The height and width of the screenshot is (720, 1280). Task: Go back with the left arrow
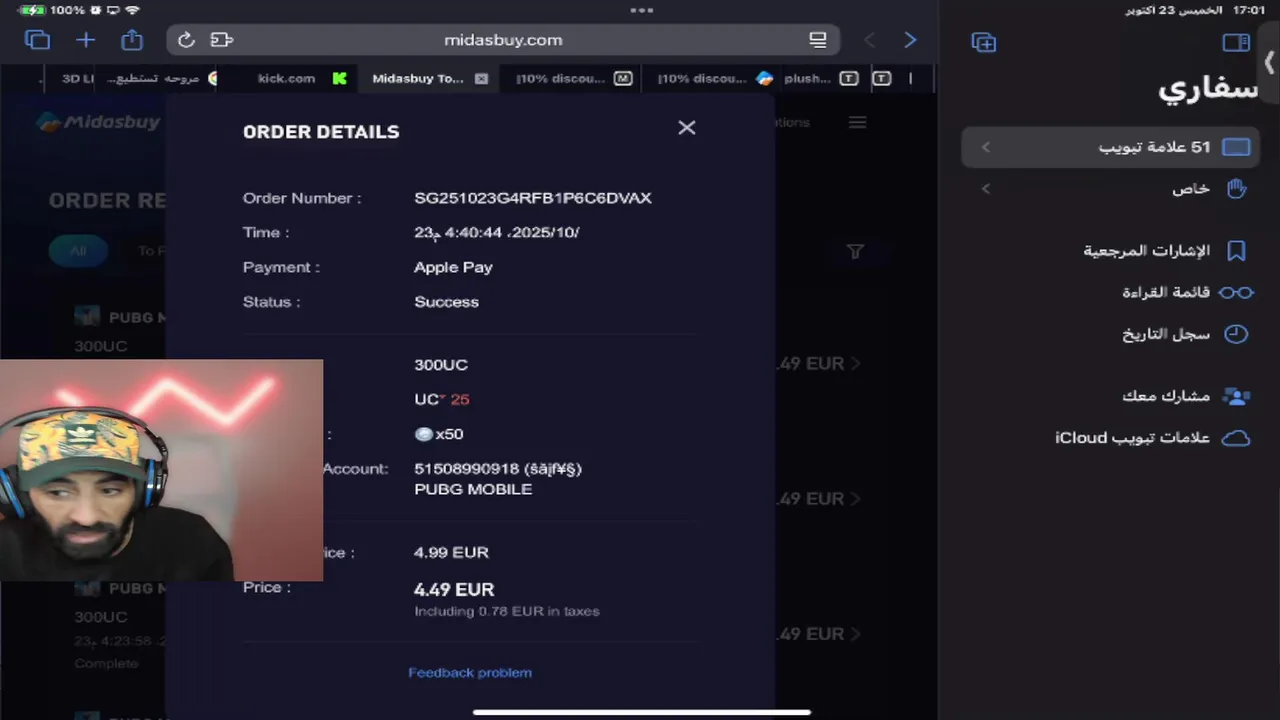869,40
